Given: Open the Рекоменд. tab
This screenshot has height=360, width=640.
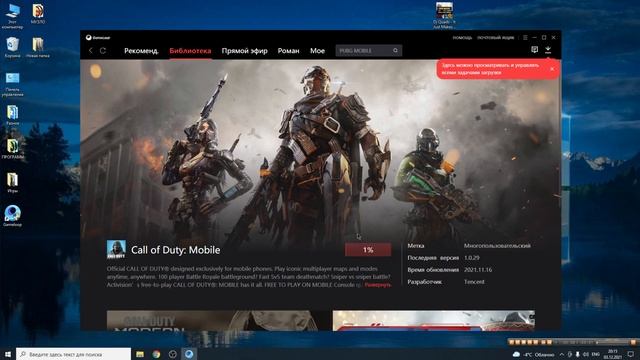Looking at the screenshot, I should 141,51.
